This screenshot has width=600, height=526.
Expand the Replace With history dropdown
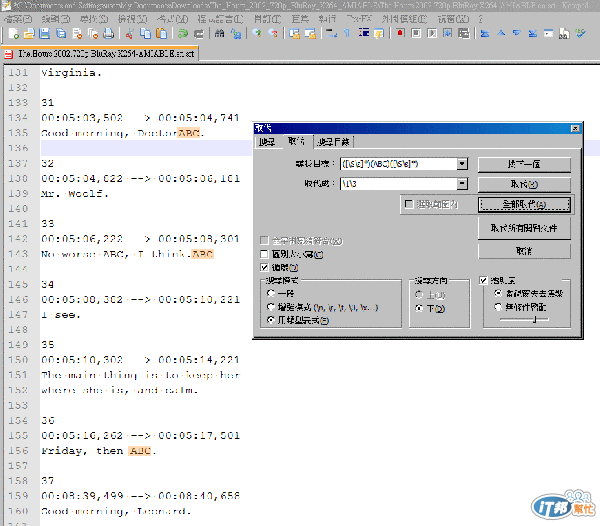pyautogui.click(x=462, y=184)
